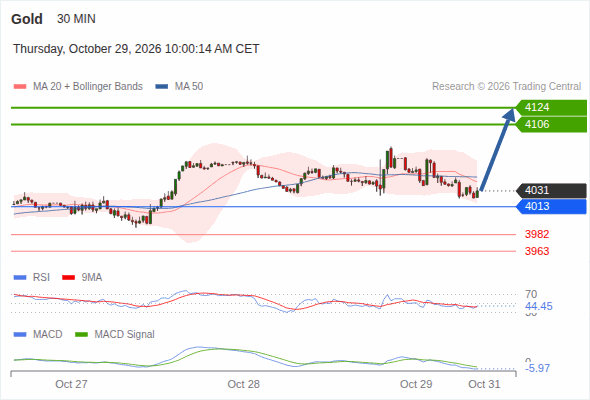Click the red 9MA legend swatch
This screenshot has height=400, width=590.
(68, 278)
